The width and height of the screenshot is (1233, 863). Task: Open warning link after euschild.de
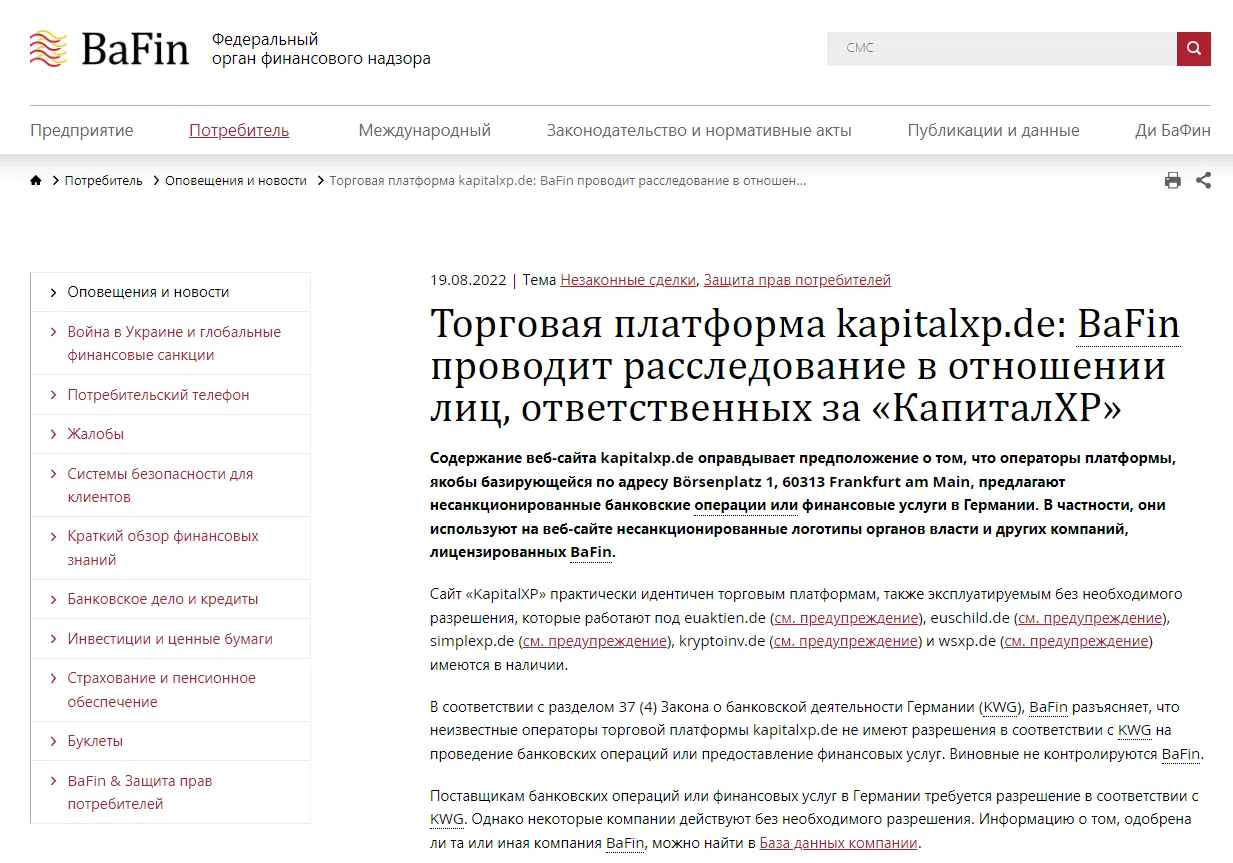[x=1089, y=618]
